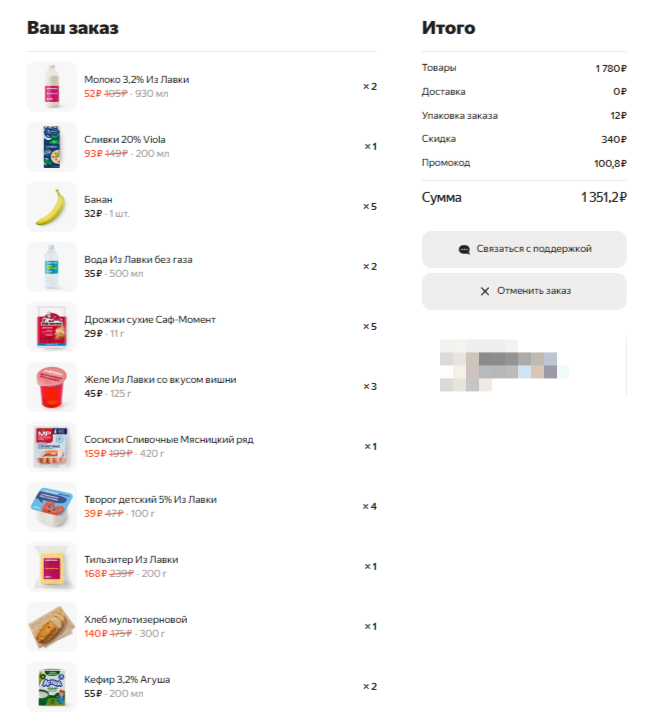Select the Банан product image

(x=52, y=207)
